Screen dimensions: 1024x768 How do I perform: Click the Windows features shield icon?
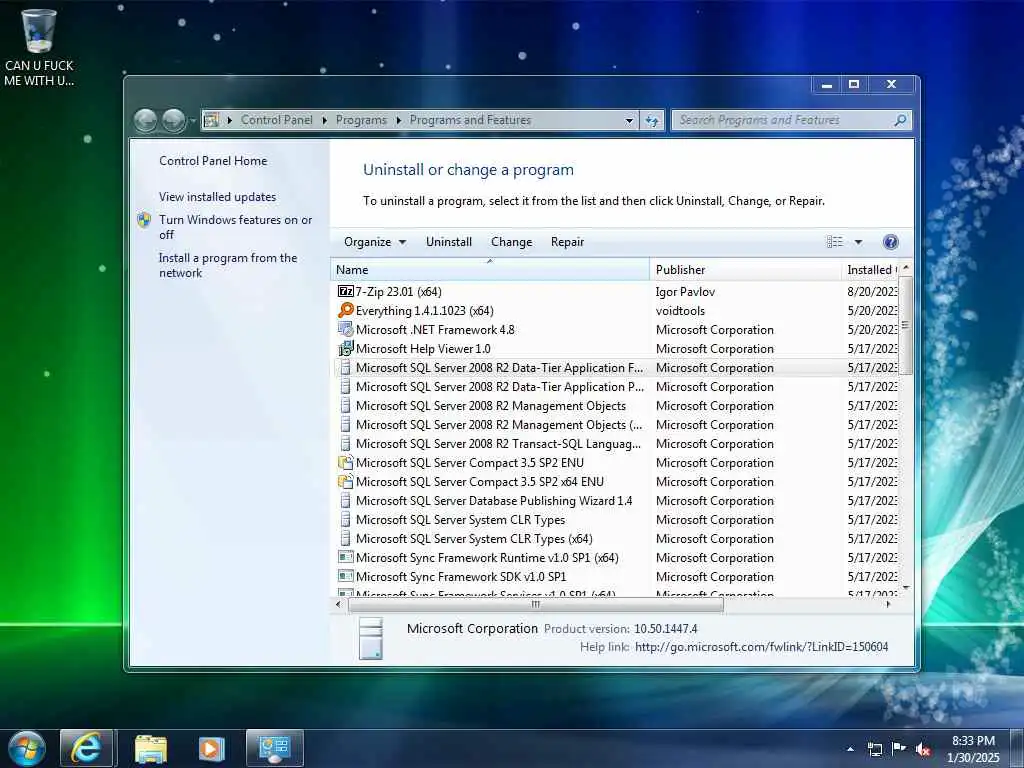pyautogui.click(x=144, y=220)
